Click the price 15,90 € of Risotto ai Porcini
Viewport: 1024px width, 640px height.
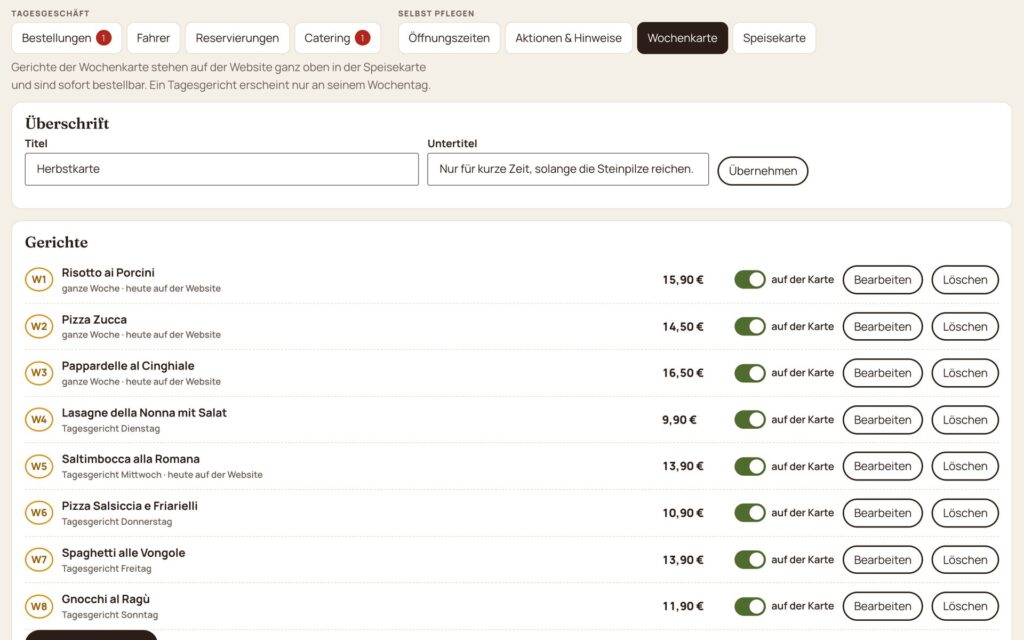[682, 280]
